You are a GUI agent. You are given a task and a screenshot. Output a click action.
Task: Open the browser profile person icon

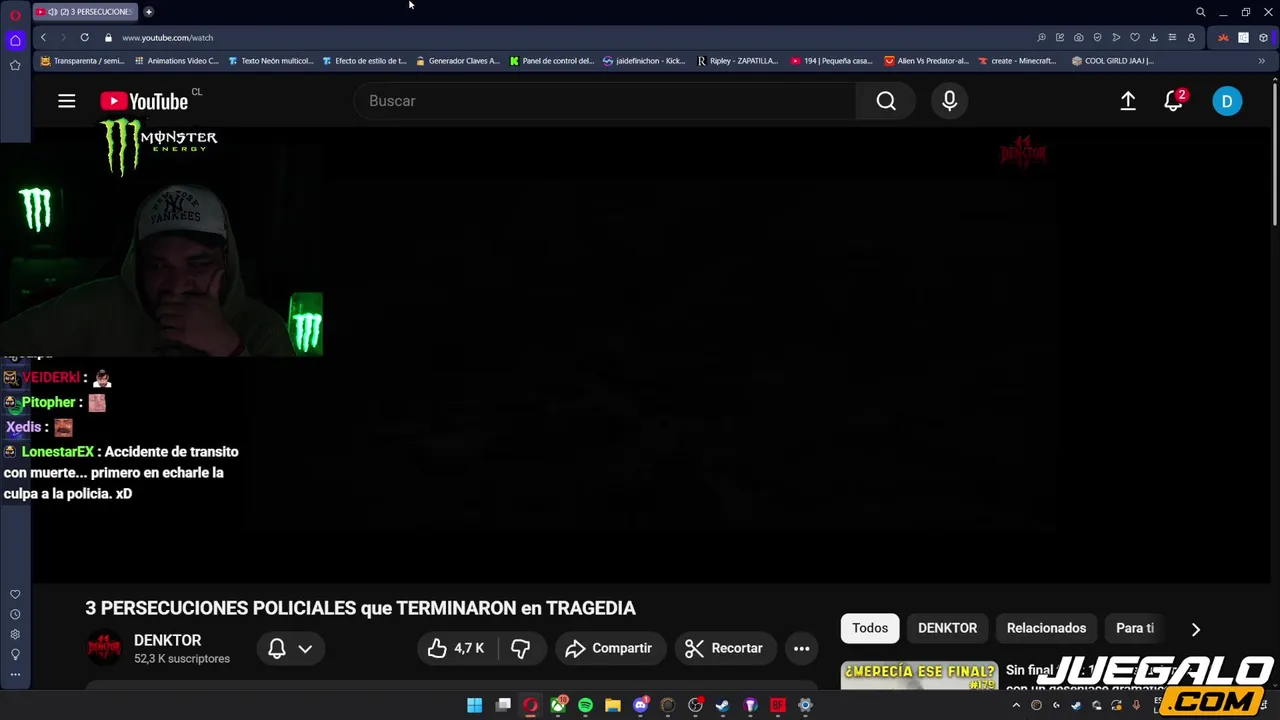pyautogui.click(x=1191, y=38)
